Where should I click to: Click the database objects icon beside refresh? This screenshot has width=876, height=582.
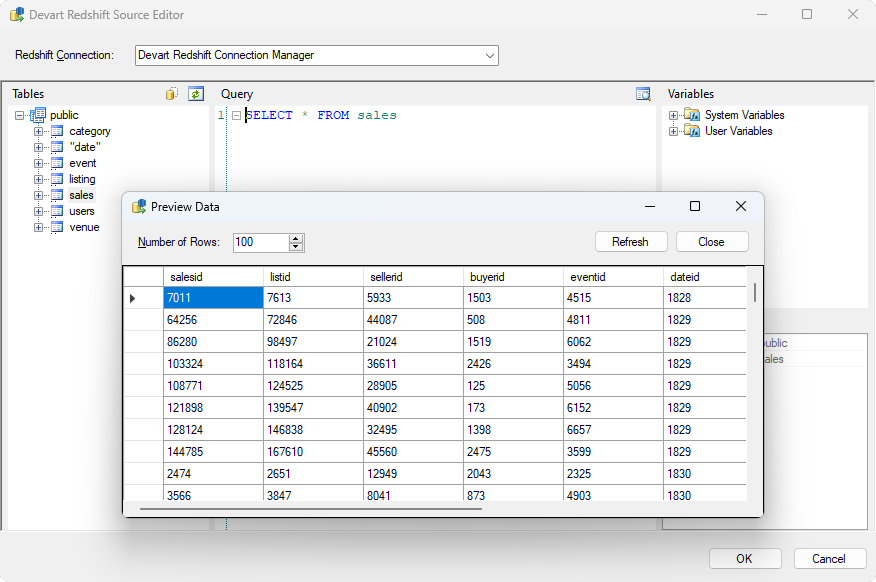pos(172,94)
